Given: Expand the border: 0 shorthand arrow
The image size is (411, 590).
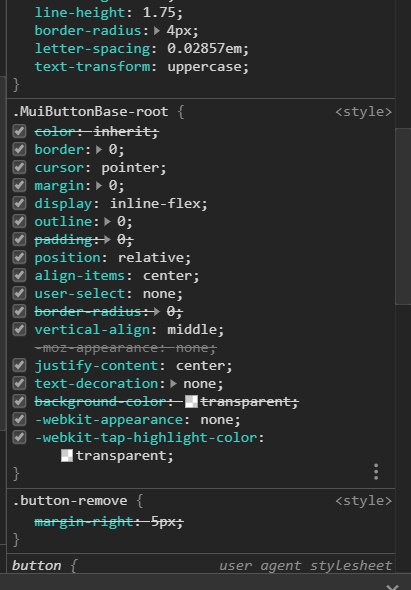Looking at the screenshot, I should 99,150.
